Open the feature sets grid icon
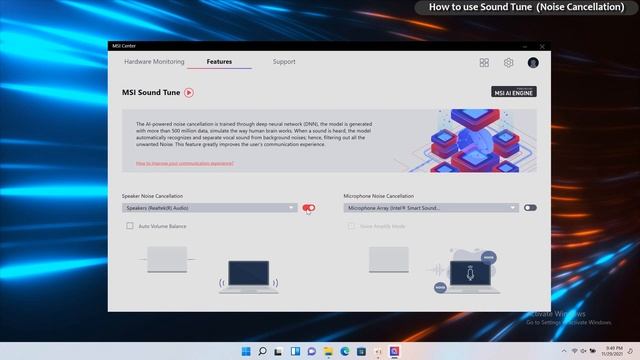Image resolution: width=640 pixels, height=360 pixels. tap(484, 62)
